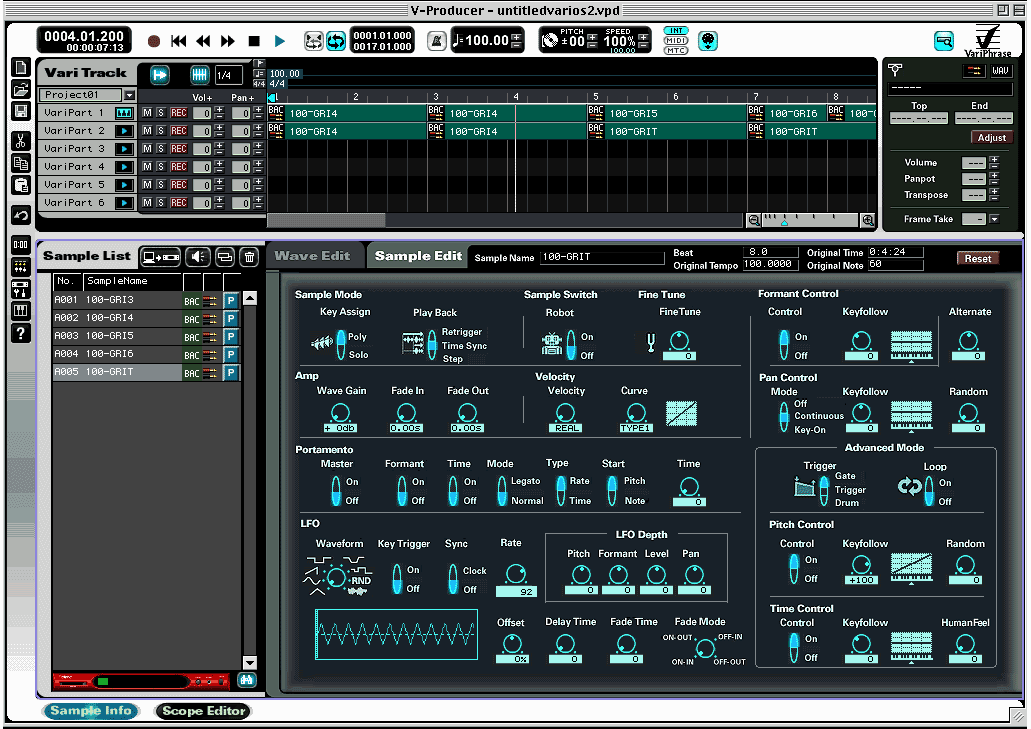Click the grid snap icon in Vari Track

(200, 75)
